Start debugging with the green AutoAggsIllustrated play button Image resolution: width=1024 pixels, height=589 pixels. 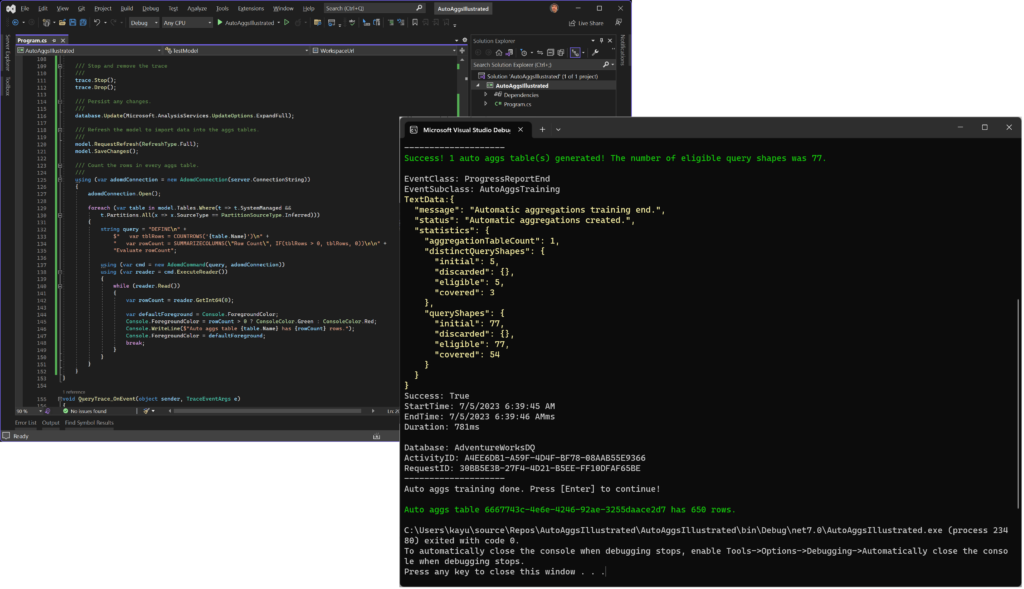[246, 23]
